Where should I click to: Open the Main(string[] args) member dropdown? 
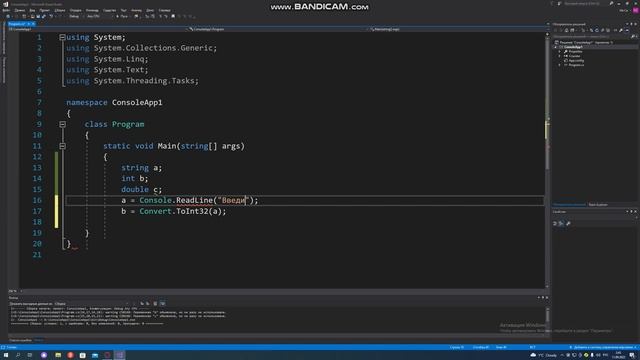click(x=457, y=29)
